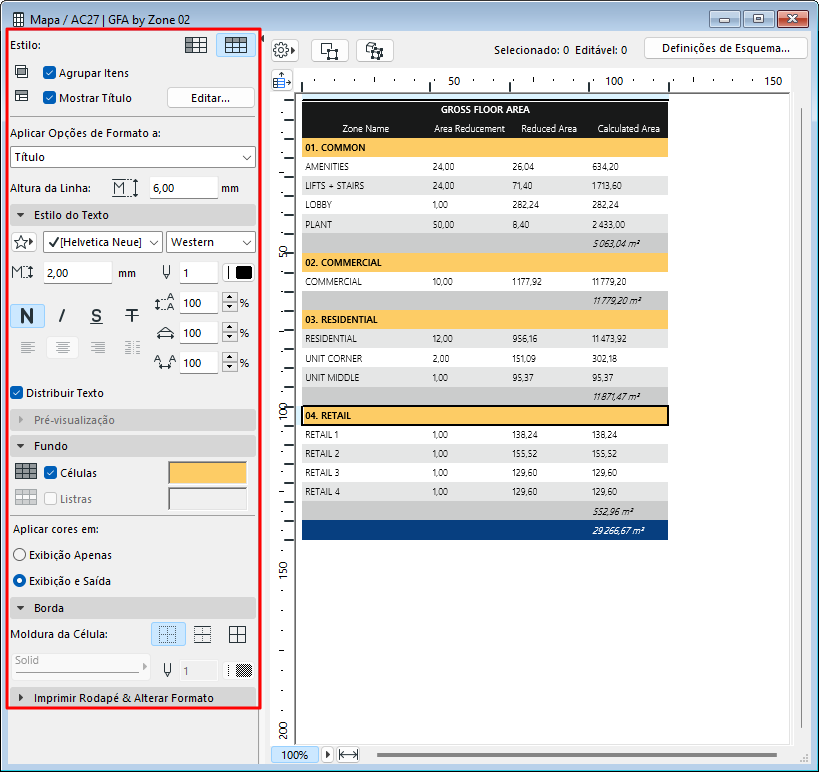Expand Imprimir Rodapé & Alterar Formato

click(x=133, y=698)
